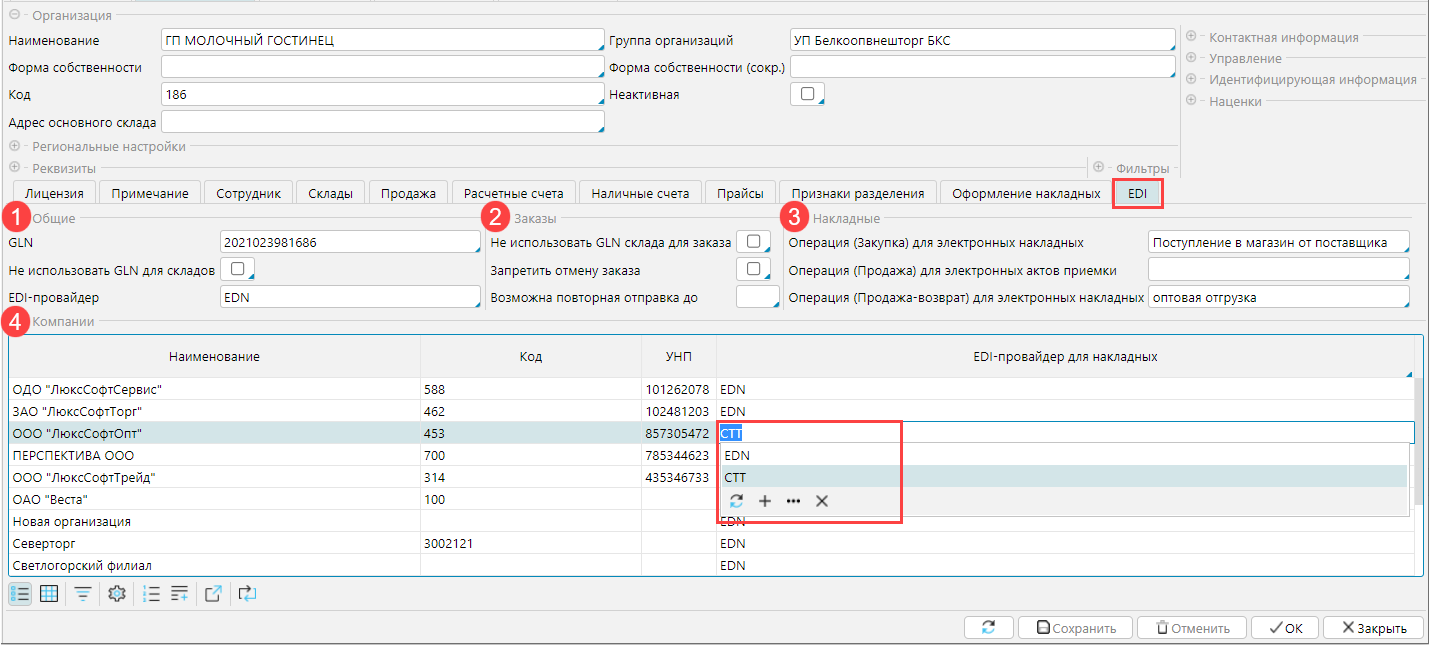
Task: Click the three-dots icon in the provider popup
Action: point(793,501)
